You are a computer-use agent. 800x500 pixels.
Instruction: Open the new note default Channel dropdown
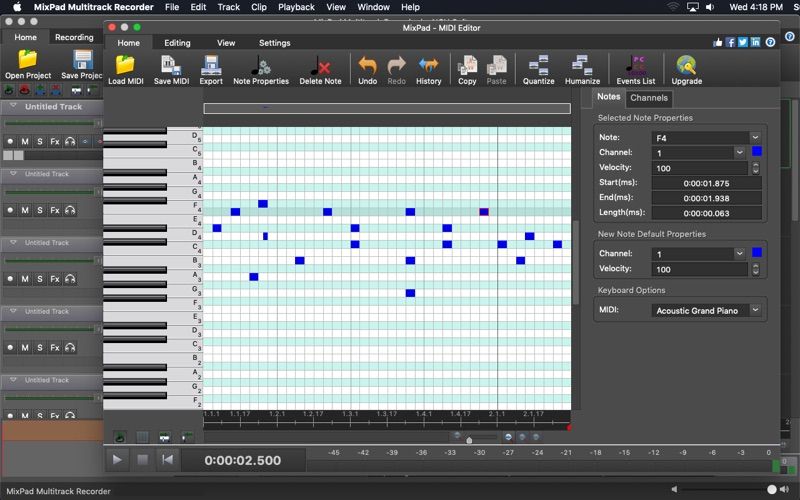point(740,254)
